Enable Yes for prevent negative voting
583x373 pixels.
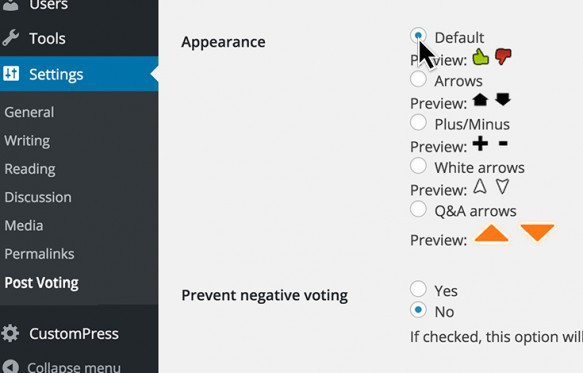418,289
